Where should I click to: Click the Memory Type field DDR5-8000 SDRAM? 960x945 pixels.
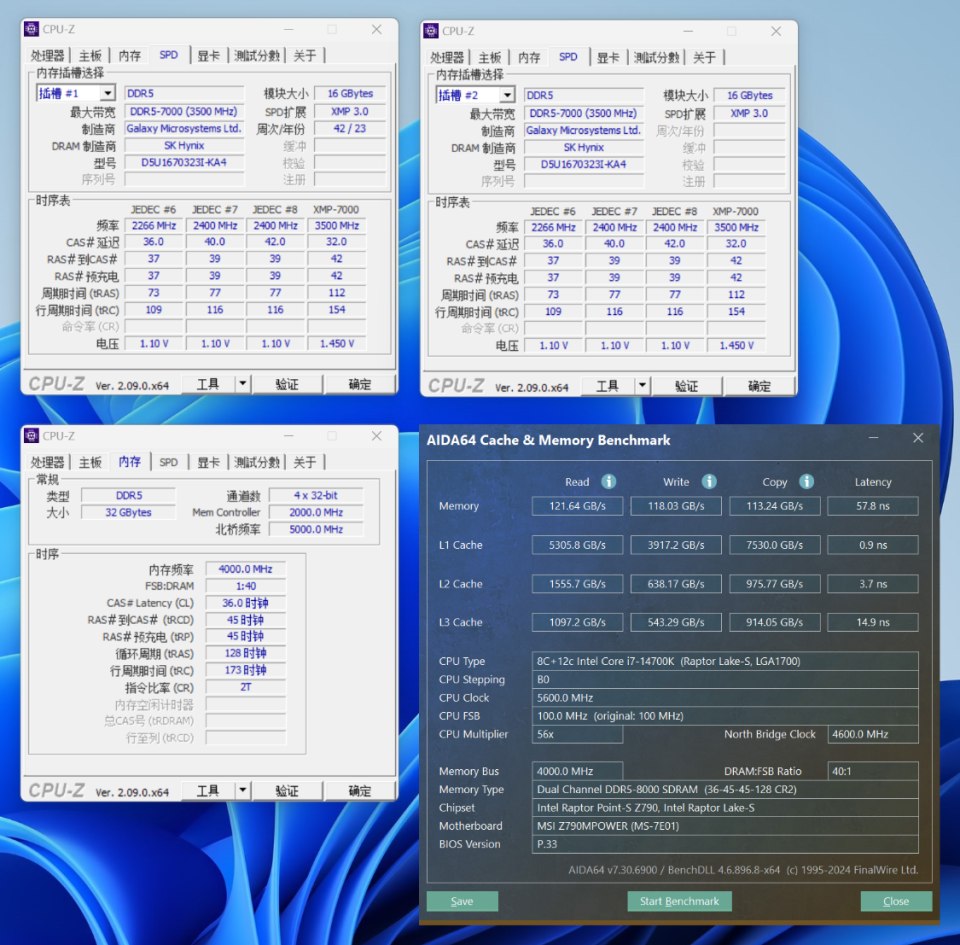tap(725, 790)
